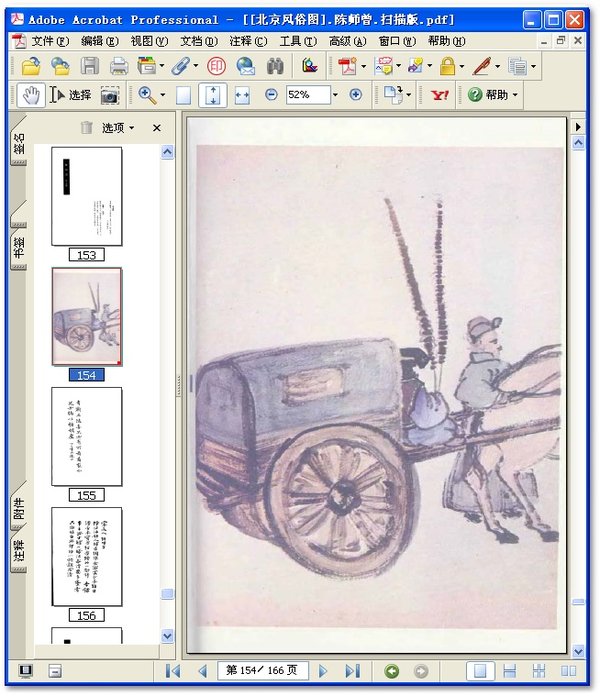
Task: Toggle fit page view
Action: [213, 95]
